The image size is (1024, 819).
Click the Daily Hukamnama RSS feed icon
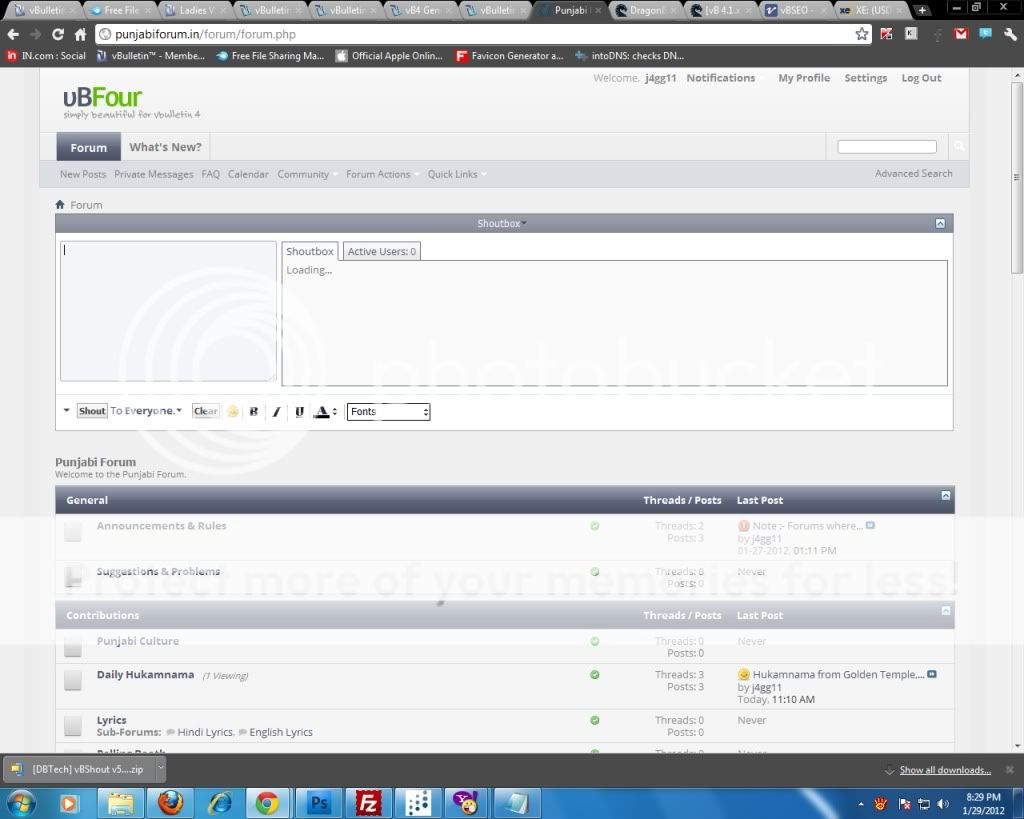click(594, 675)
